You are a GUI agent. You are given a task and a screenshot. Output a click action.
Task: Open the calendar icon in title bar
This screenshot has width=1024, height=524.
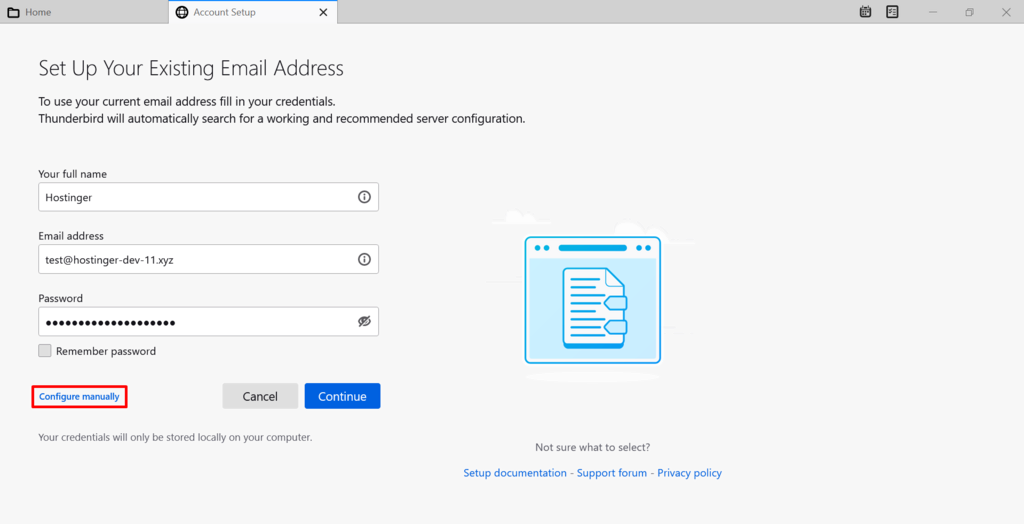coord(865,12)
